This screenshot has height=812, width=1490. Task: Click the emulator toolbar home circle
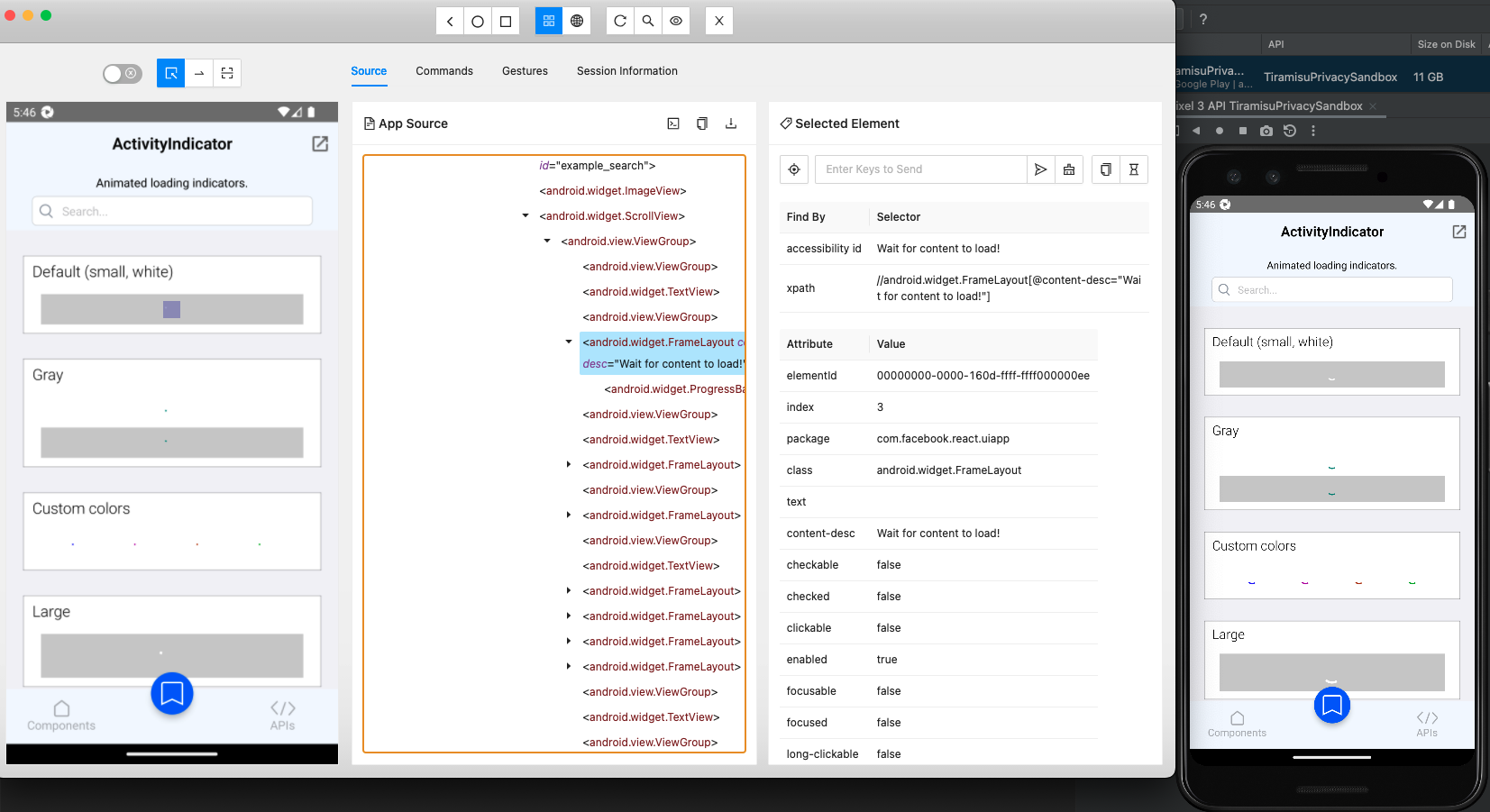1220,131
